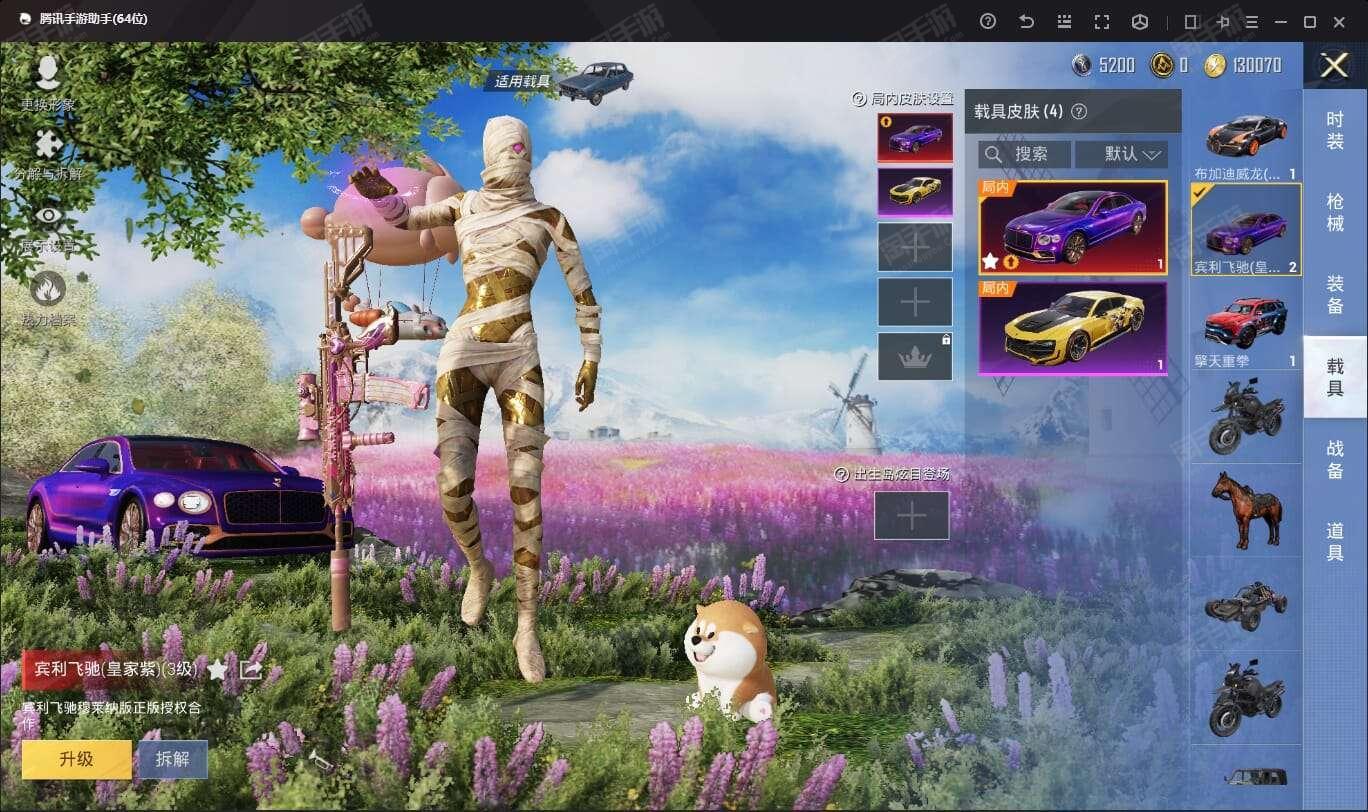Click the 腾讯手游助手(64位) window title
Screen dimensions: 1368x812
(x=93, y=19)
